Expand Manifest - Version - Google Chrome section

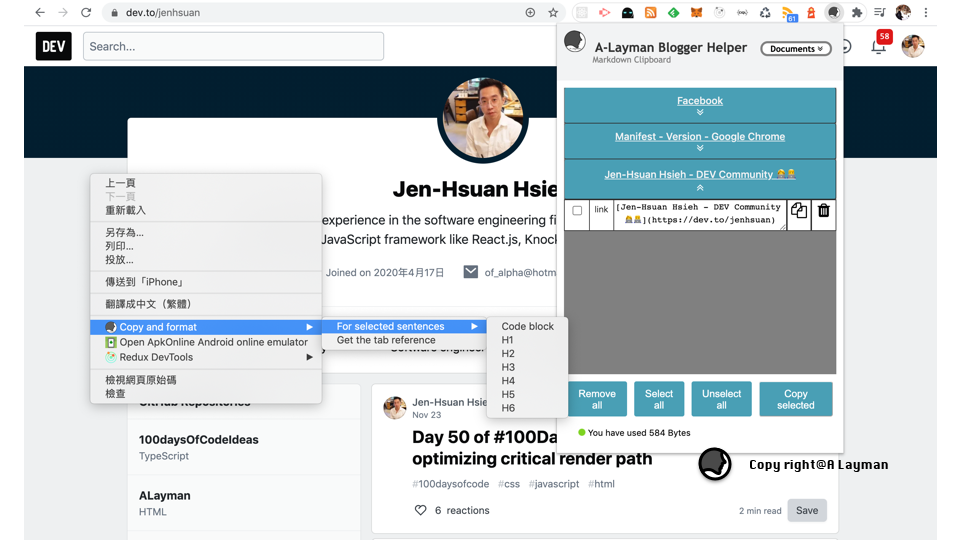[700, 148]
